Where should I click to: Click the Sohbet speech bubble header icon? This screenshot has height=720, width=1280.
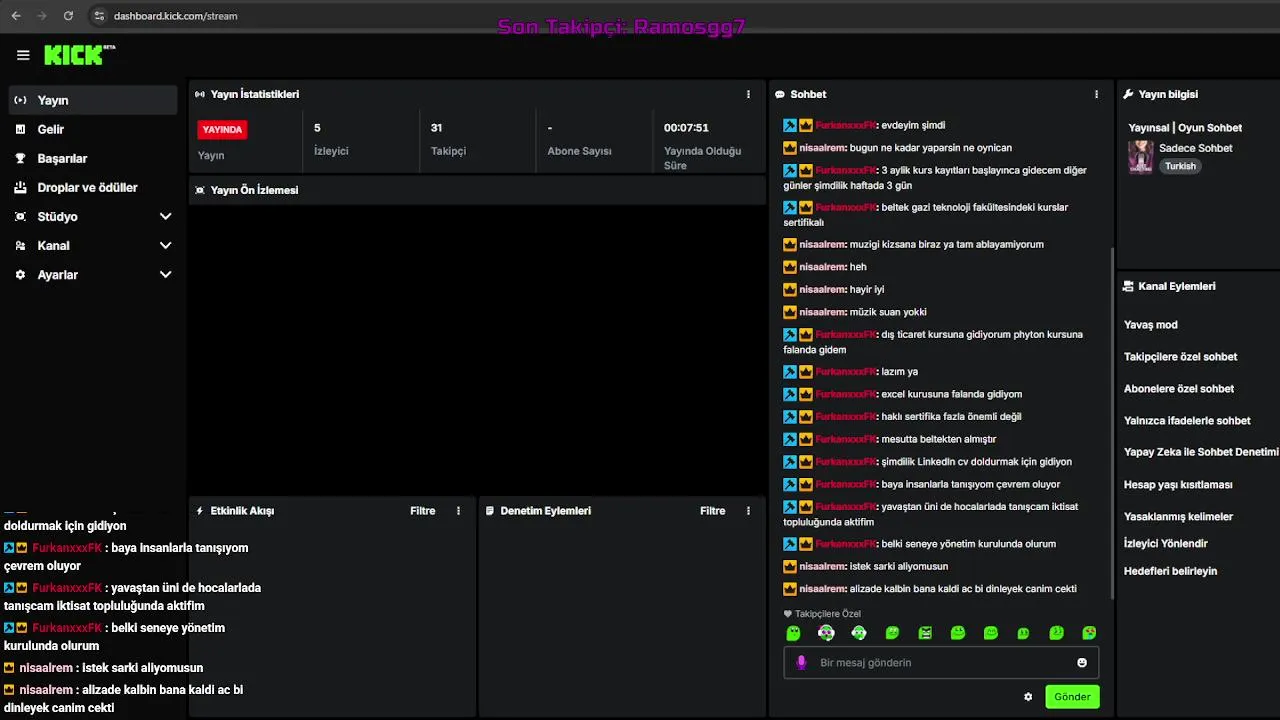[780, 94]
